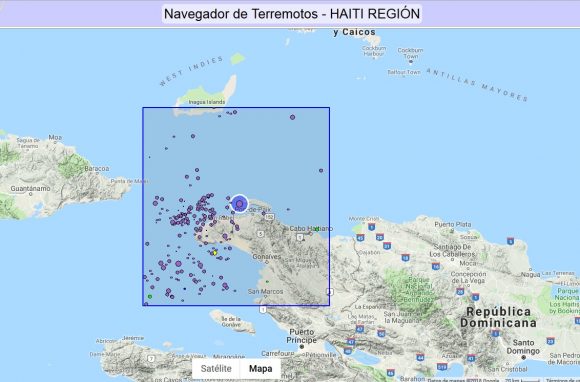580x382 pixels.
Task: Click the Balfour Town label
Action: coord(404,72)
